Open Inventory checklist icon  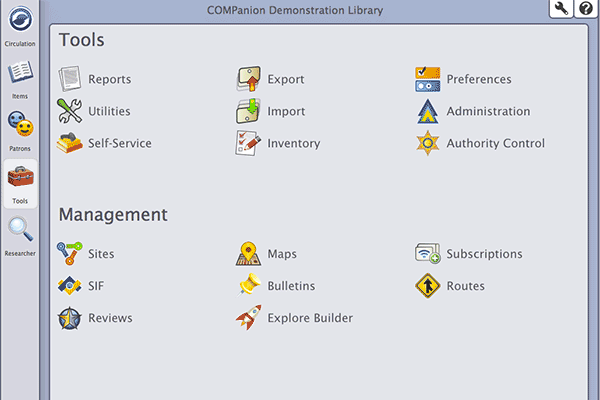[x=248, y=143]
